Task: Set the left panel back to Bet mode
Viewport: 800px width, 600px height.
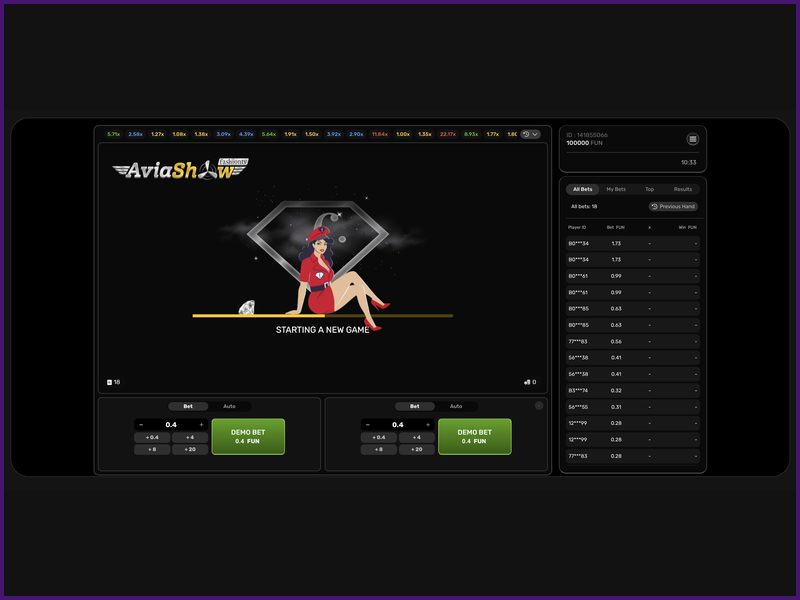Action: point(188,406)
